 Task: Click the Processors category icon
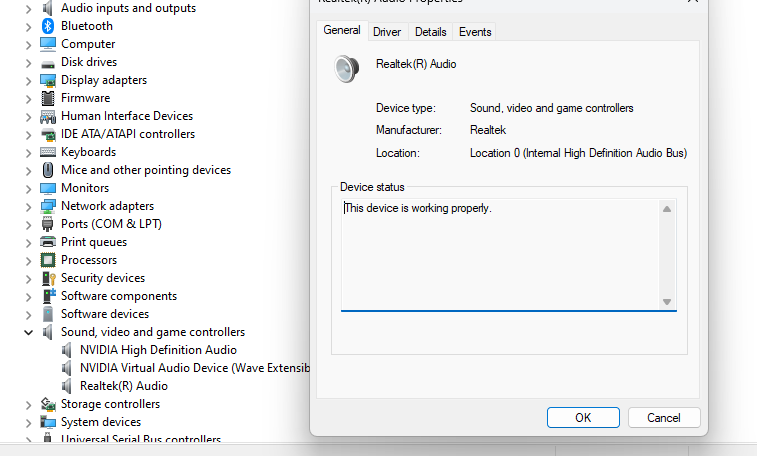point(48,260)
